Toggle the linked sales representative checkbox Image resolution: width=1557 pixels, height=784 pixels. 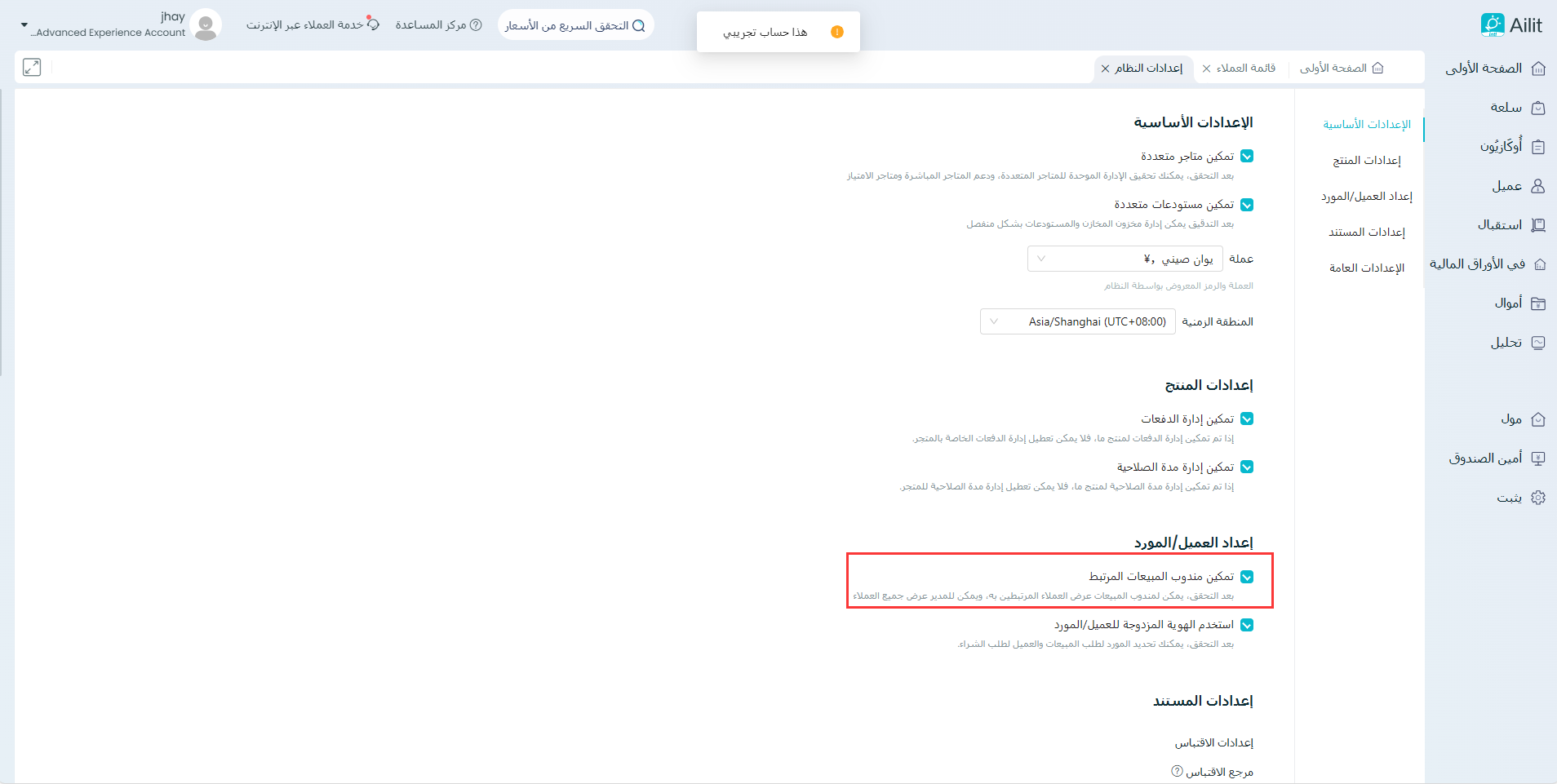click(1247, 577)
